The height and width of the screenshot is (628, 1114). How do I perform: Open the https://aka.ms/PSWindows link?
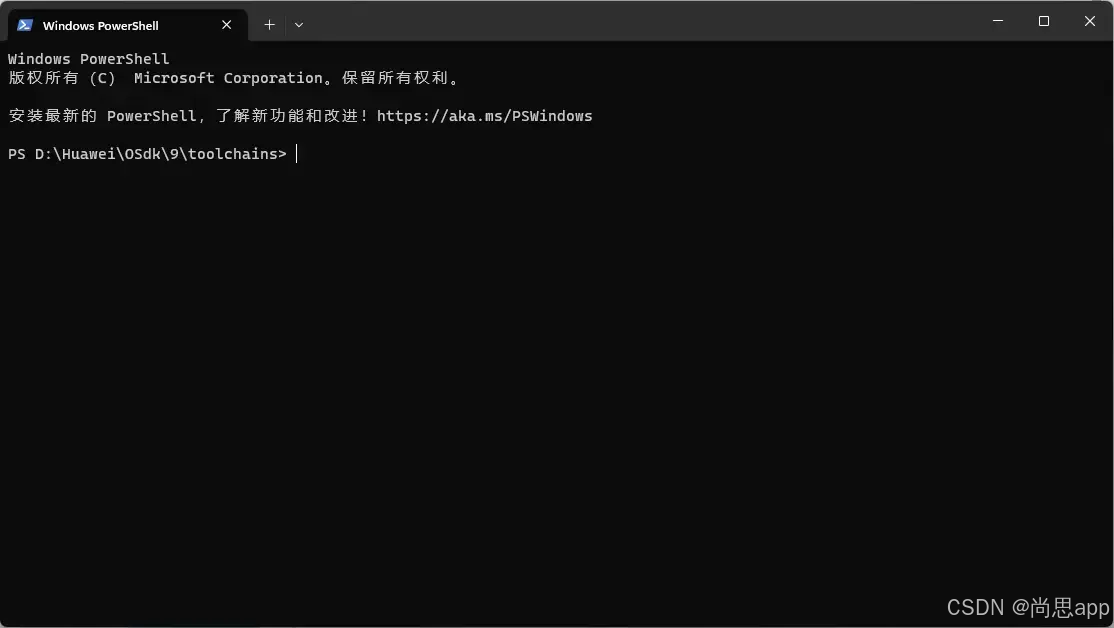coord(484,116)
